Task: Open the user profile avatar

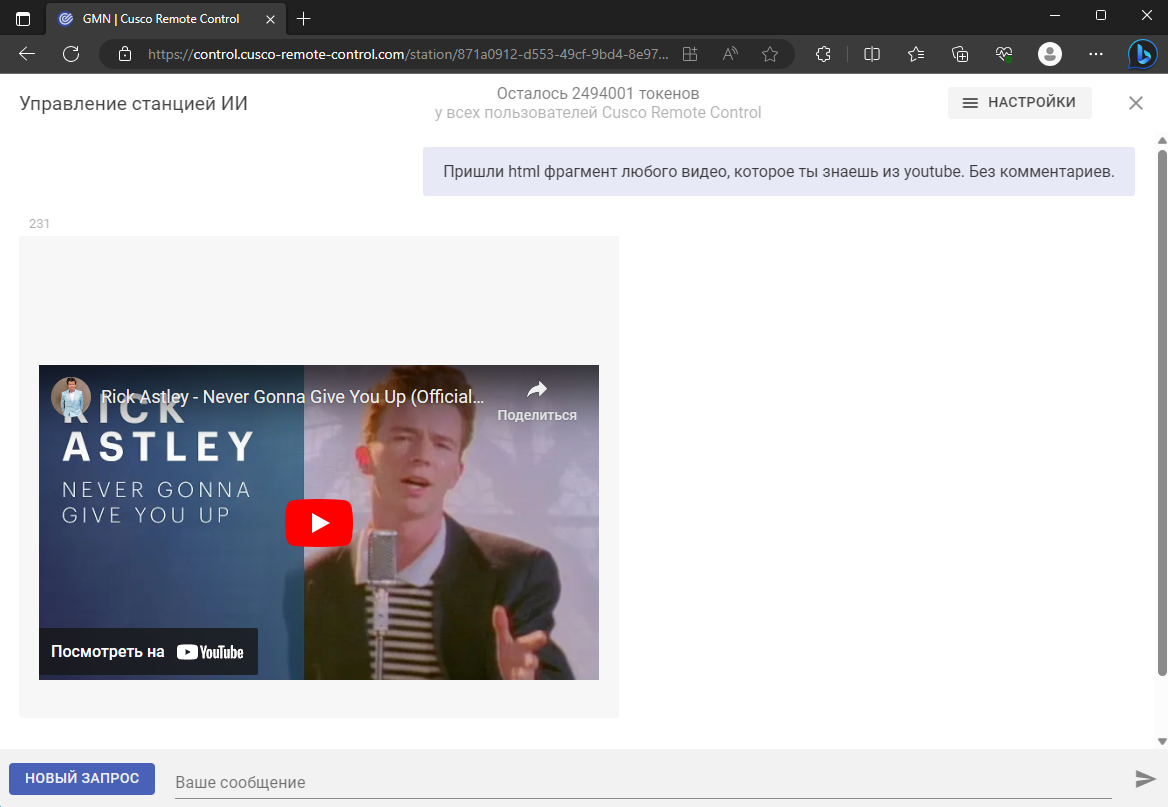Action: (x=1050, y=54)
